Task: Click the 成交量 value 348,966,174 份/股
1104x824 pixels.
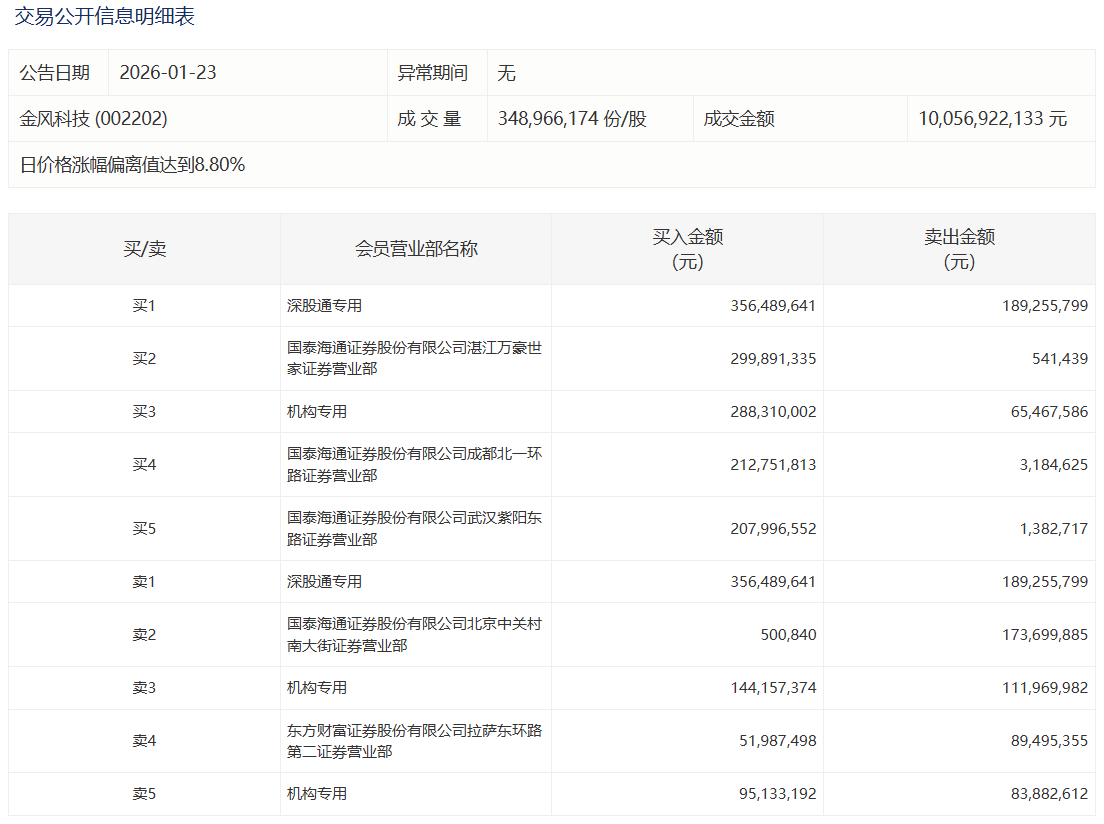Action: [x=572, y=119]
